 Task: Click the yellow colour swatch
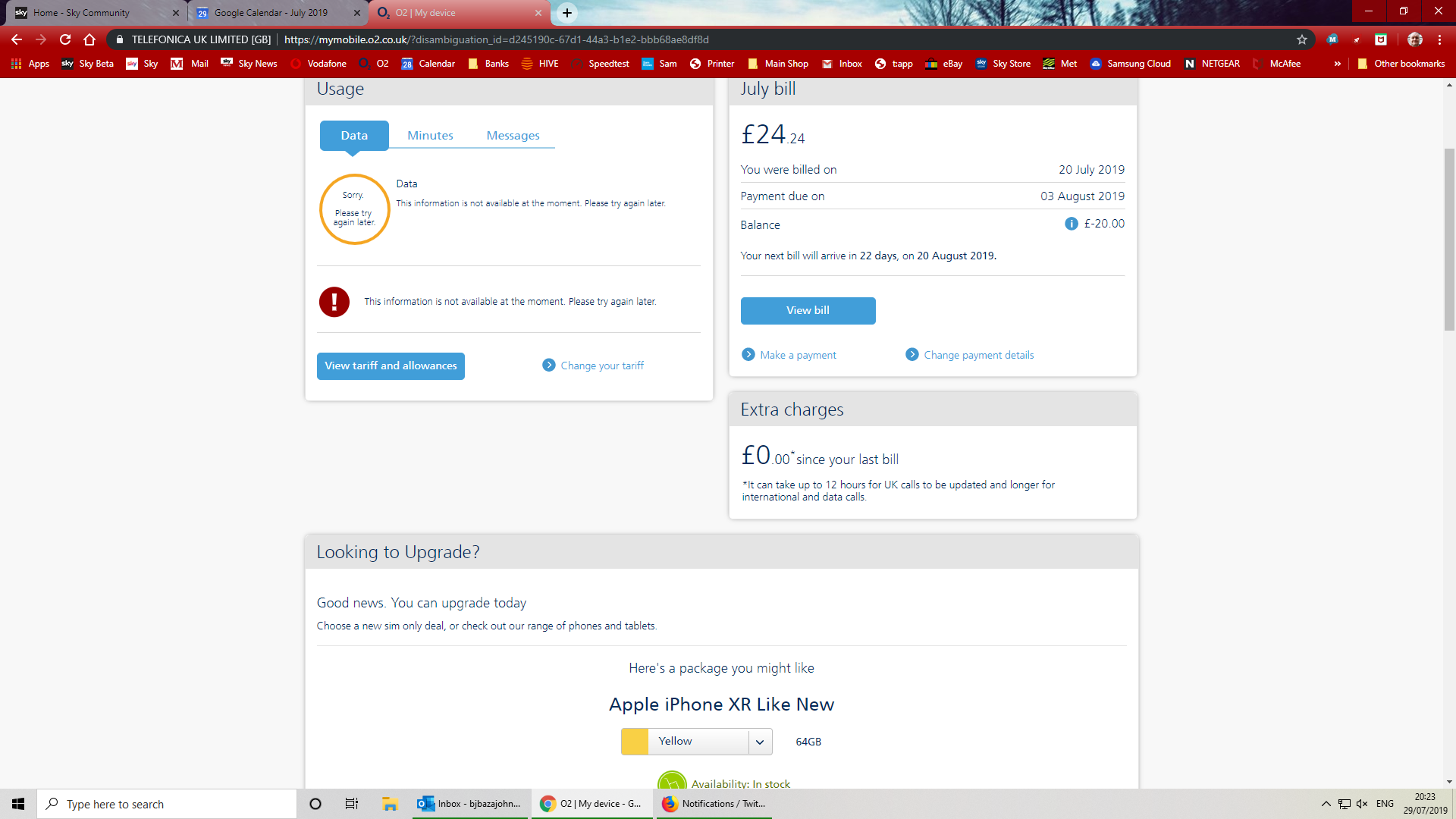(635, 742)
